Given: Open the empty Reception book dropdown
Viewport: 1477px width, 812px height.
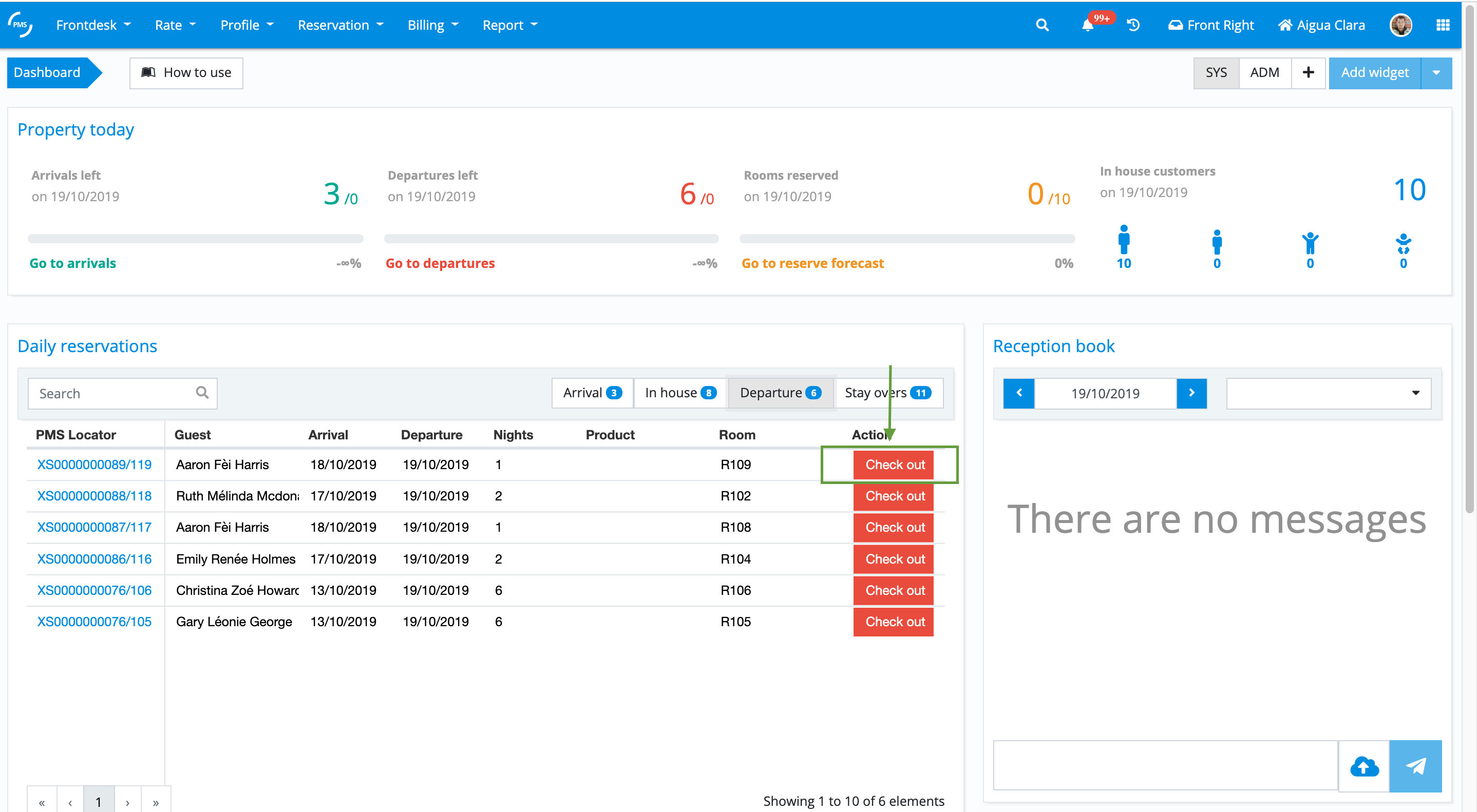Looking at the screenshot, I should point(1328,393).
